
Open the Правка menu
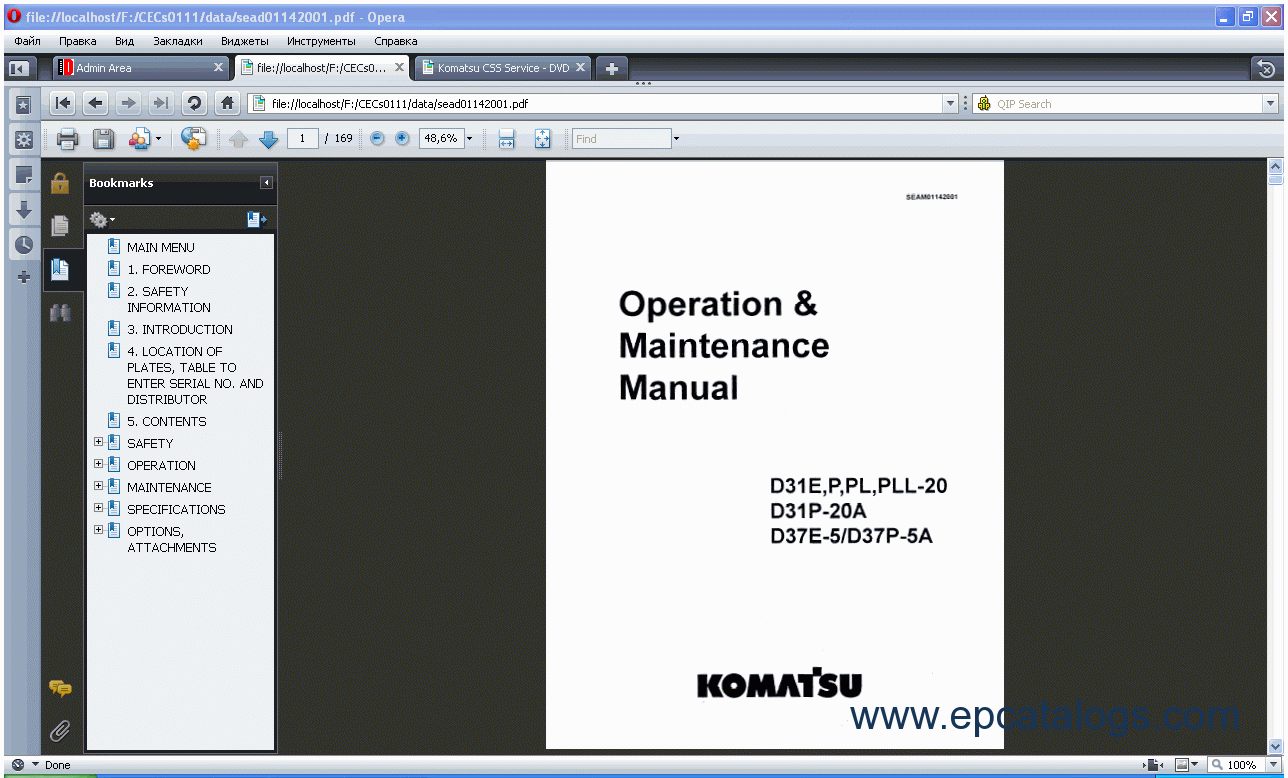(x=77, y=41)
